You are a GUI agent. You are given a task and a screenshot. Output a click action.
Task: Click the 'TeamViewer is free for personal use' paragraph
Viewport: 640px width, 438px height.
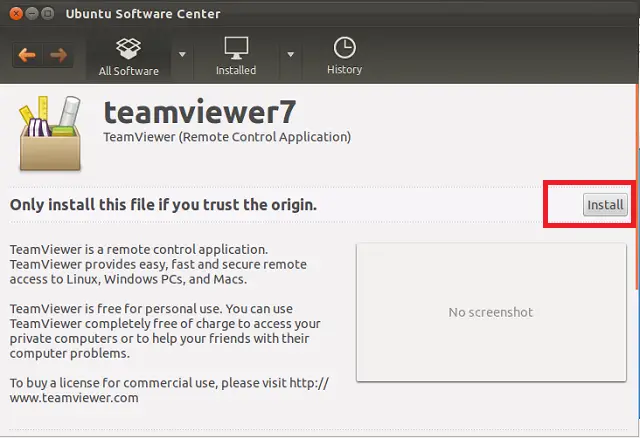(165, 331)
